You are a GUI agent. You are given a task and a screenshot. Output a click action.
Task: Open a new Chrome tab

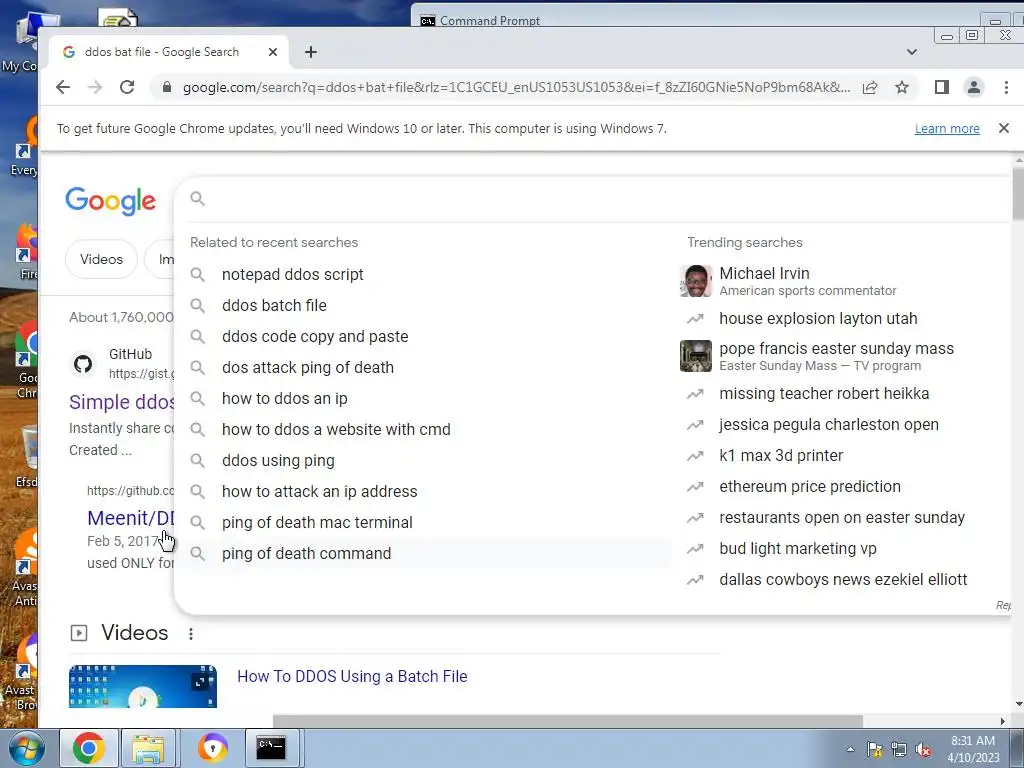point(311,52)
